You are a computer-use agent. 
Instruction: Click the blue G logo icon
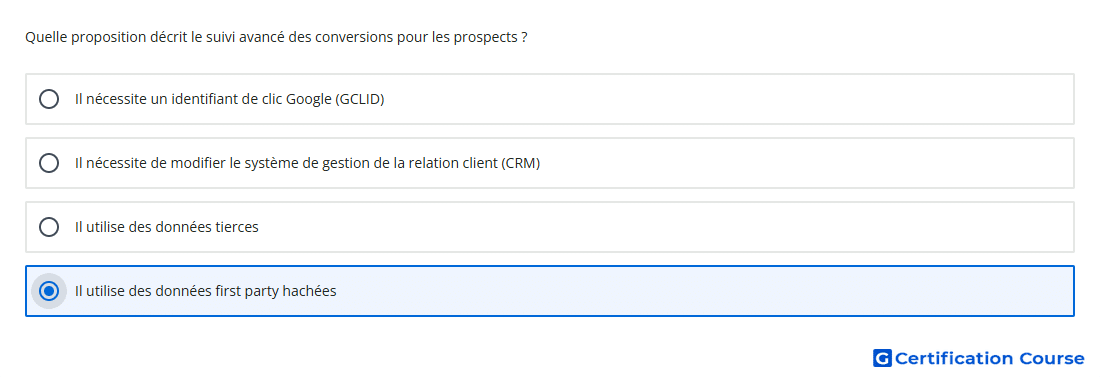[x=882, y=358]
